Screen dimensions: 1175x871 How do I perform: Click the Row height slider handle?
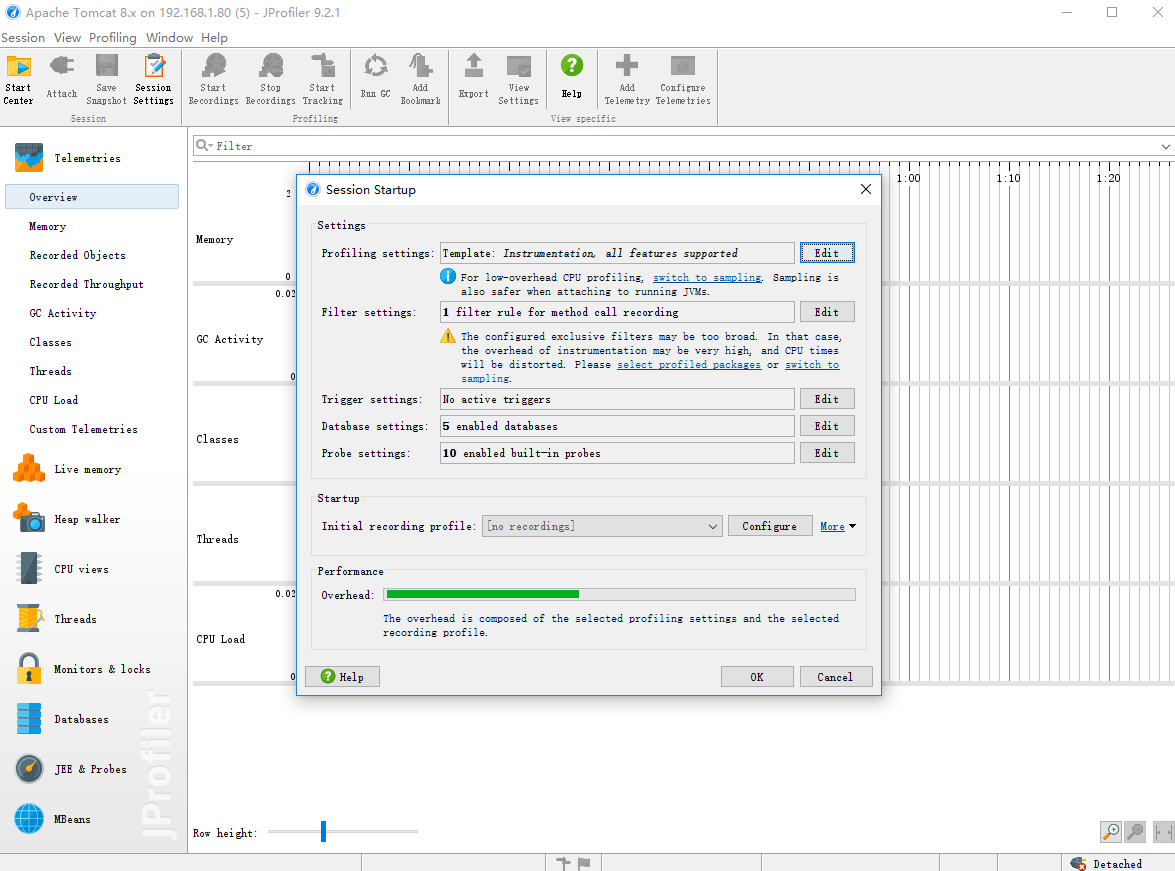323,831
